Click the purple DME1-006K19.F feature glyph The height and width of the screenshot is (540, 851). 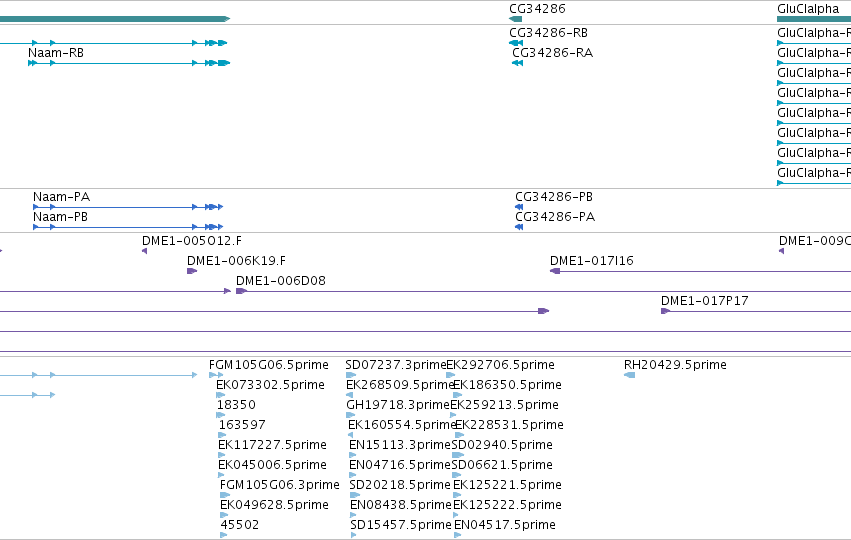pyautogui.click(x=192, y=271)
